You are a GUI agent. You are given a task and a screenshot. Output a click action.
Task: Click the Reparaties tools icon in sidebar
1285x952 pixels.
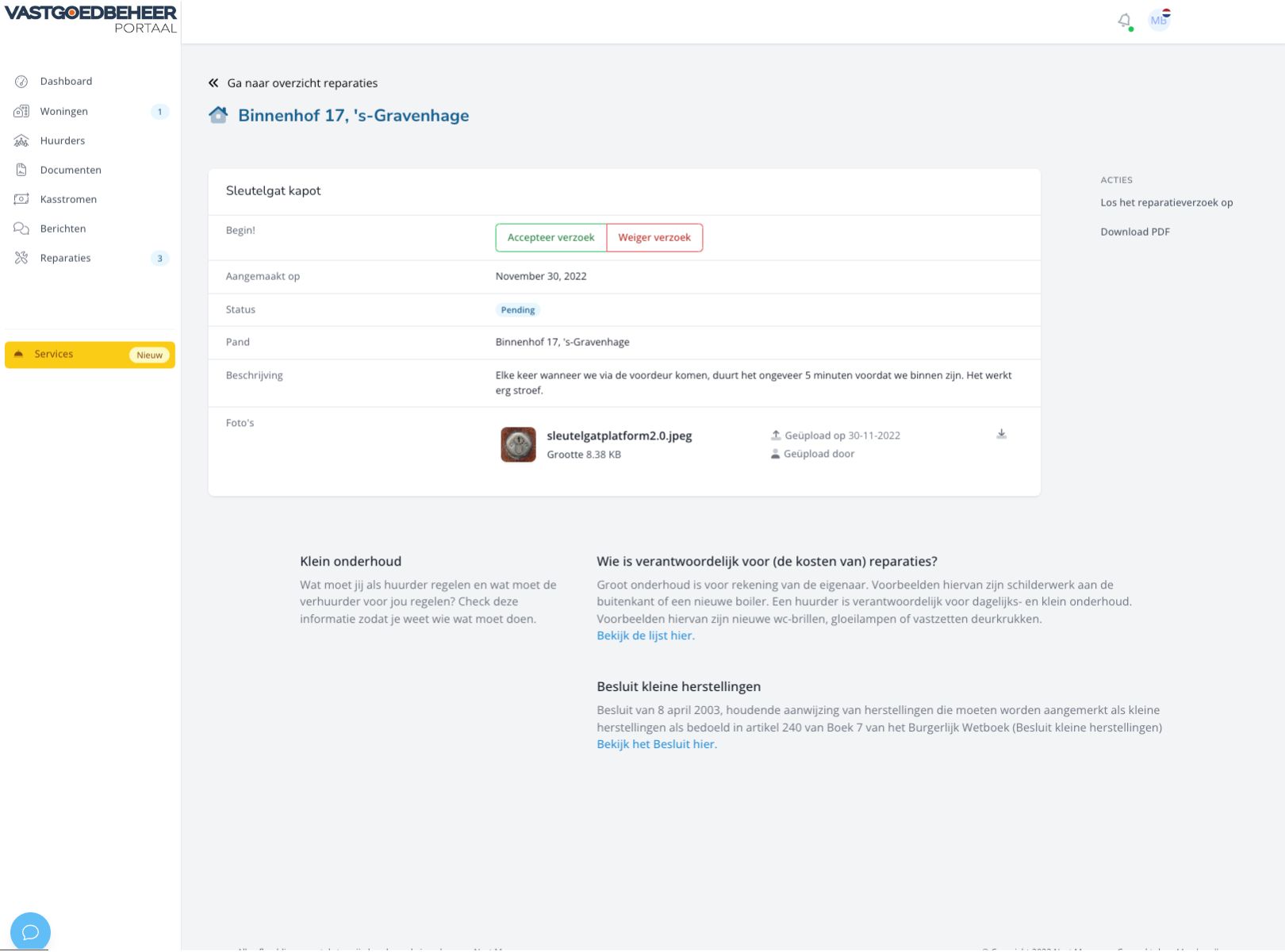click(21, 258)
